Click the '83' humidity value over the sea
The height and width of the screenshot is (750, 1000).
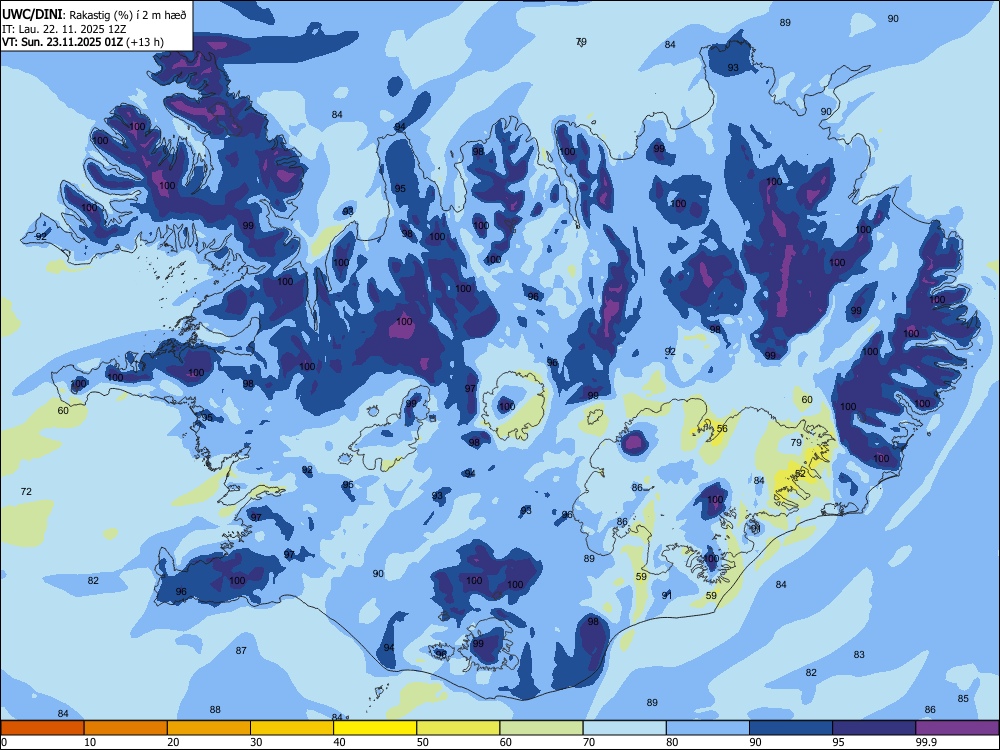pos(859,655)
